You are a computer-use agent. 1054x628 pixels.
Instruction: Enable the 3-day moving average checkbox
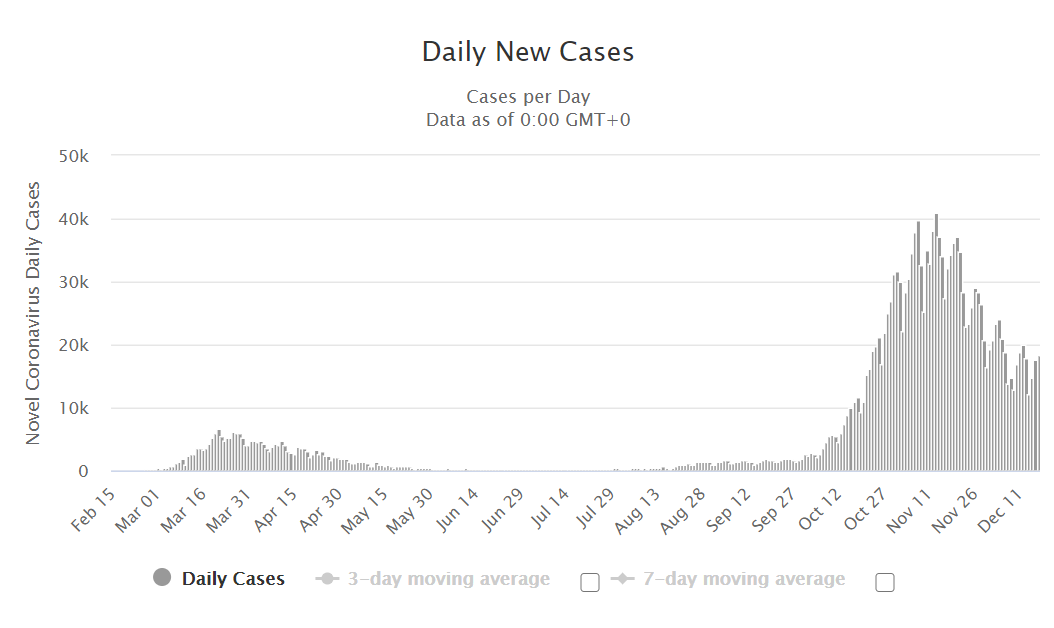(590, 582)
